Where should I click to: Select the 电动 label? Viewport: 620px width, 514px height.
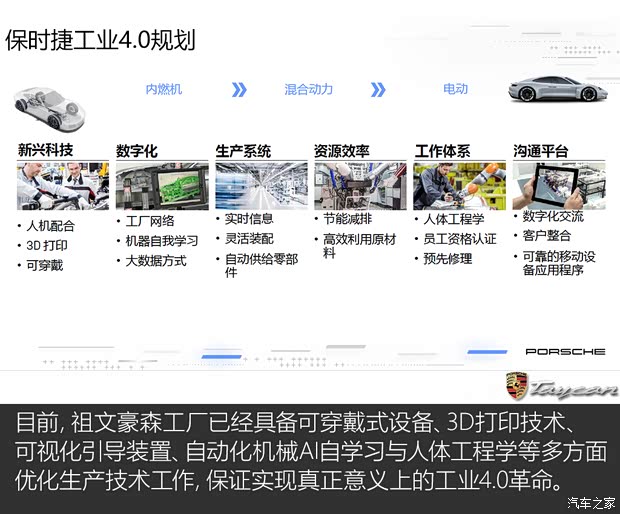coord(455,89)
